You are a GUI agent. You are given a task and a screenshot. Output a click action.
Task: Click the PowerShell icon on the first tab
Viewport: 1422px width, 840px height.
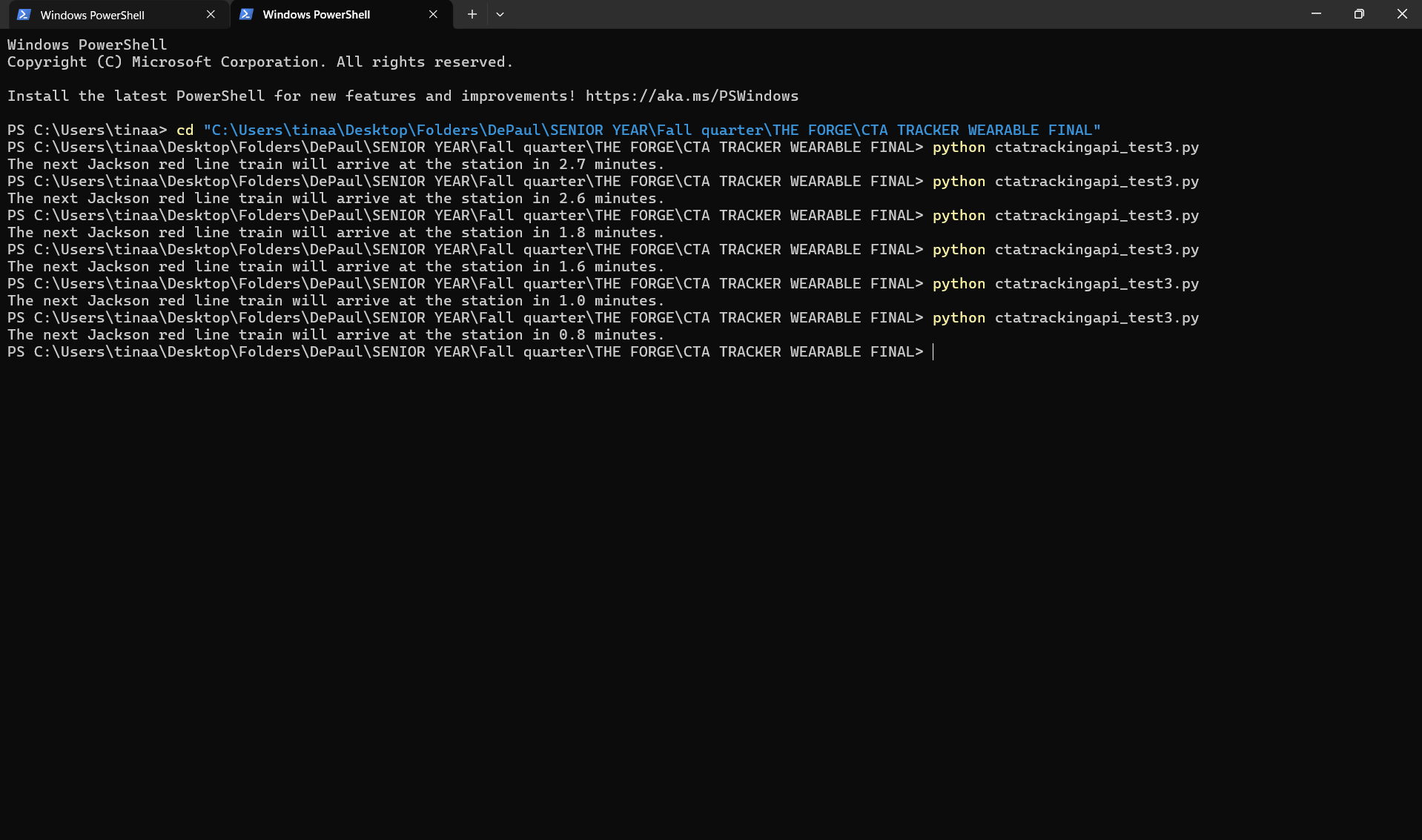24,14
